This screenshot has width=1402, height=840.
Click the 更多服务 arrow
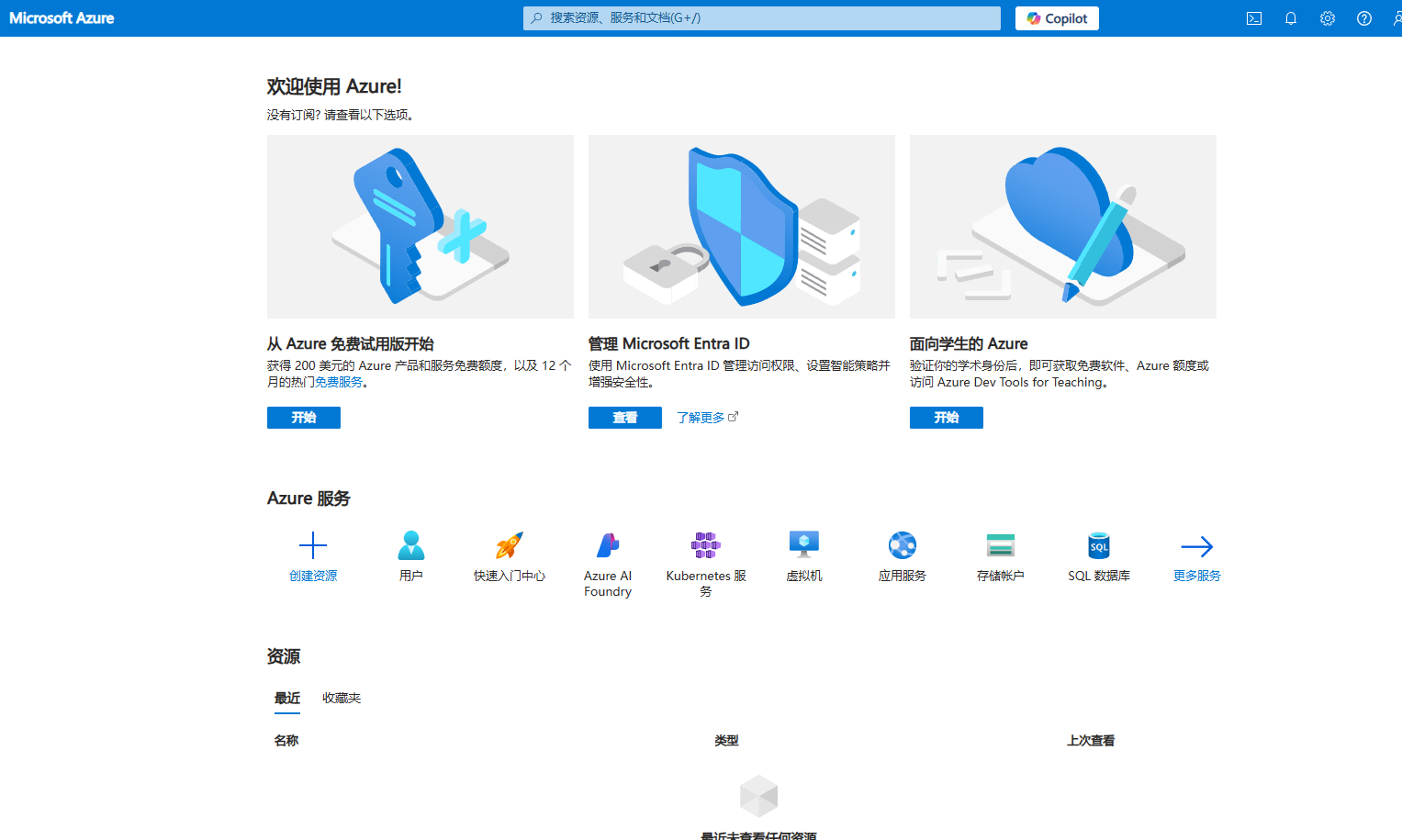1196,545
